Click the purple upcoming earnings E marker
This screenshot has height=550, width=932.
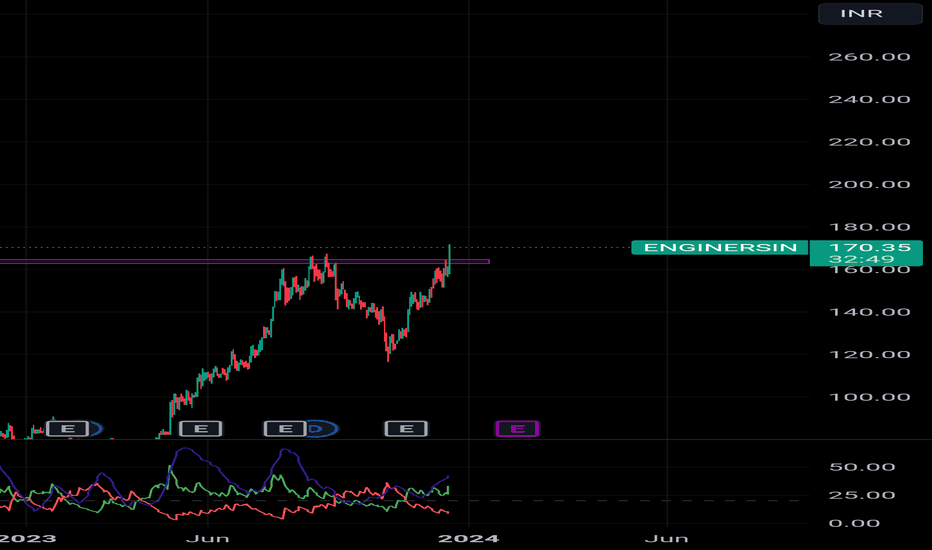[517, 429]
